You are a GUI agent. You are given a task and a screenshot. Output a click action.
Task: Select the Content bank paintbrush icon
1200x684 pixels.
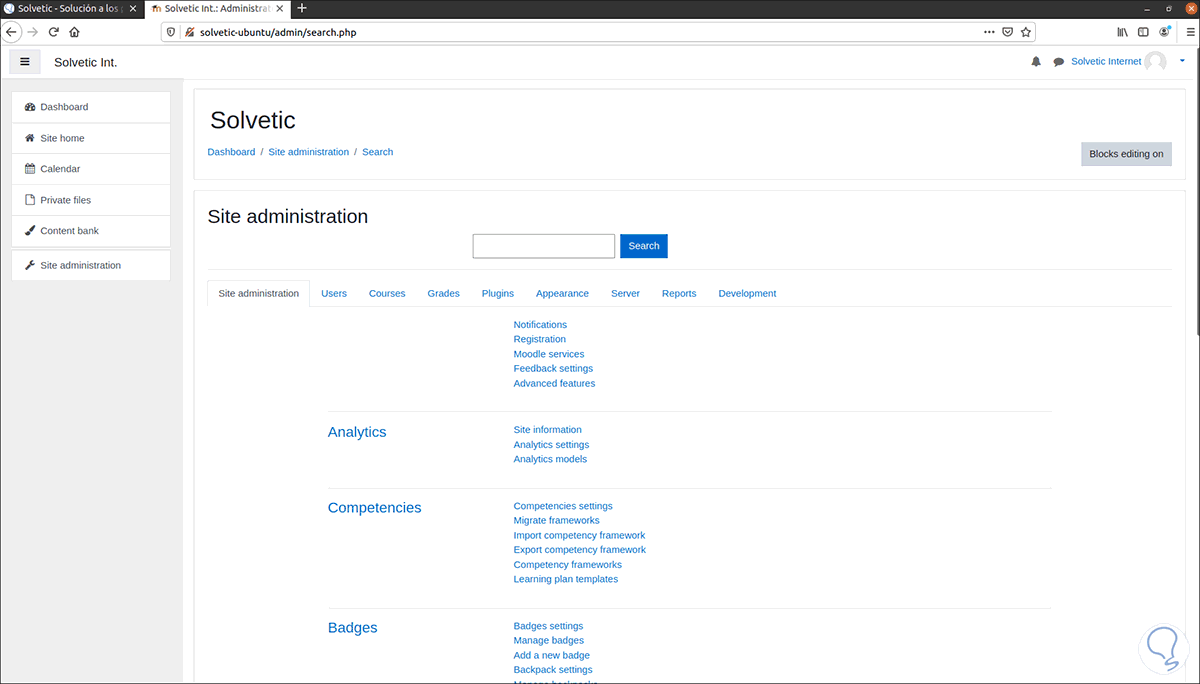(x=31, y=230)
